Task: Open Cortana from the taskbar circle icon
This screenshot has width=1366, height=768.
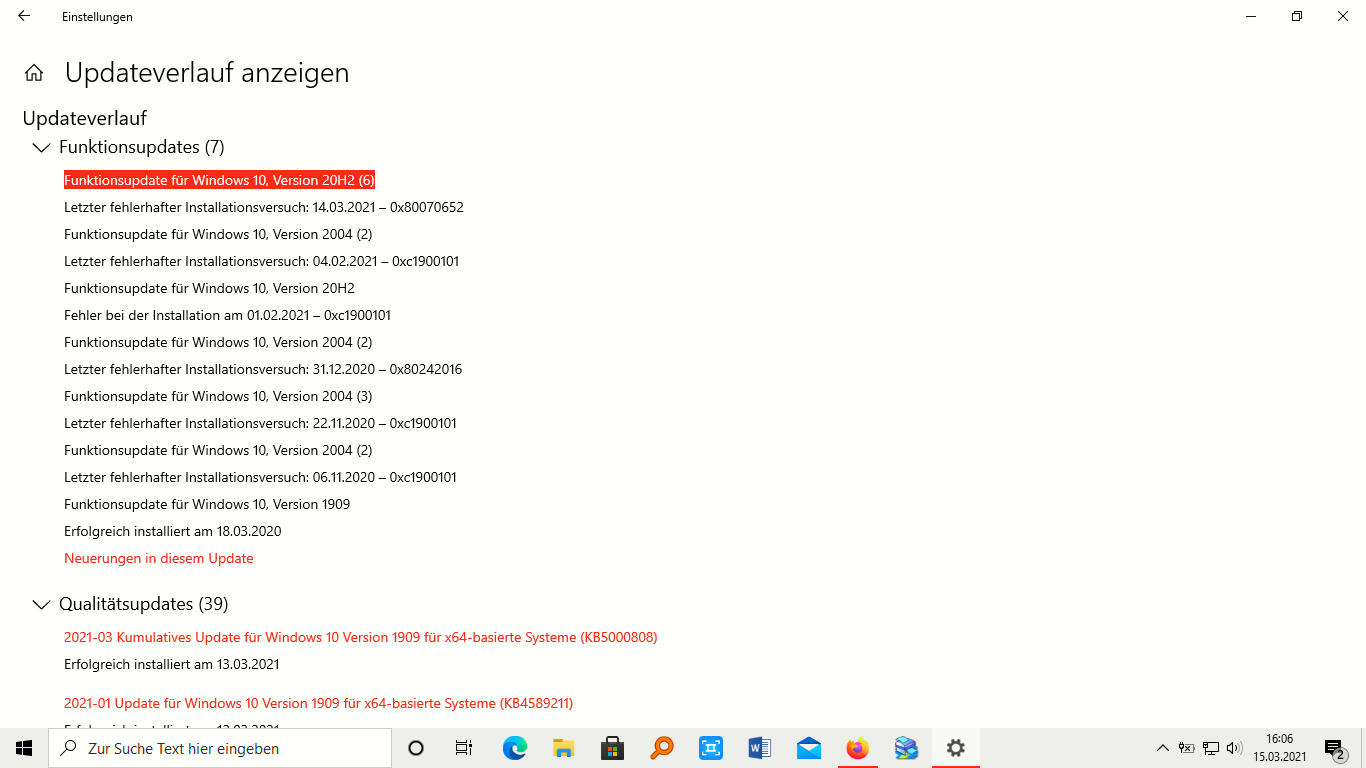Action: point(416,748)
